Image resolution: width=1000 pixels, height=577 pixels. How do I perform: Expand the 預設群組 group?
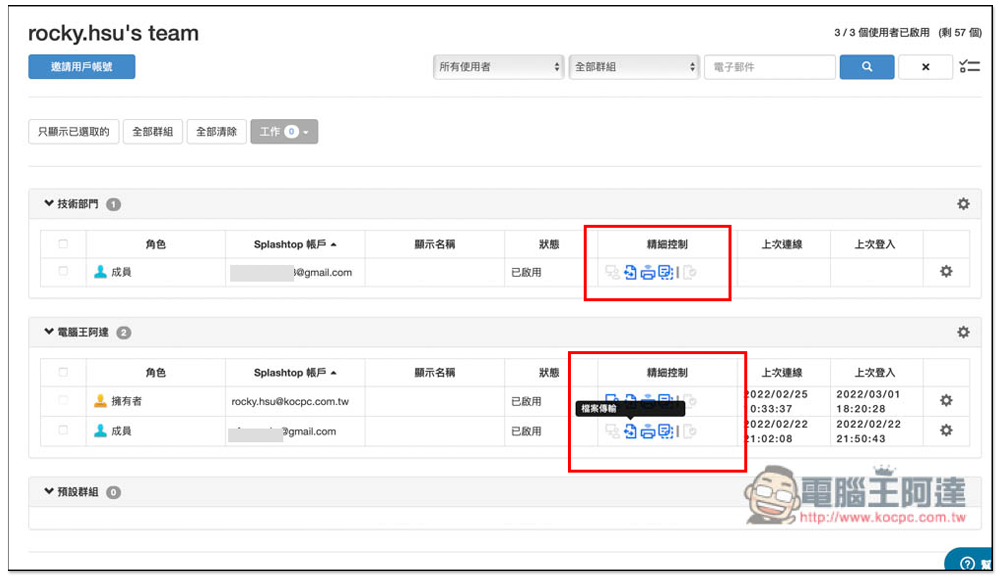(x=48, y=492)
